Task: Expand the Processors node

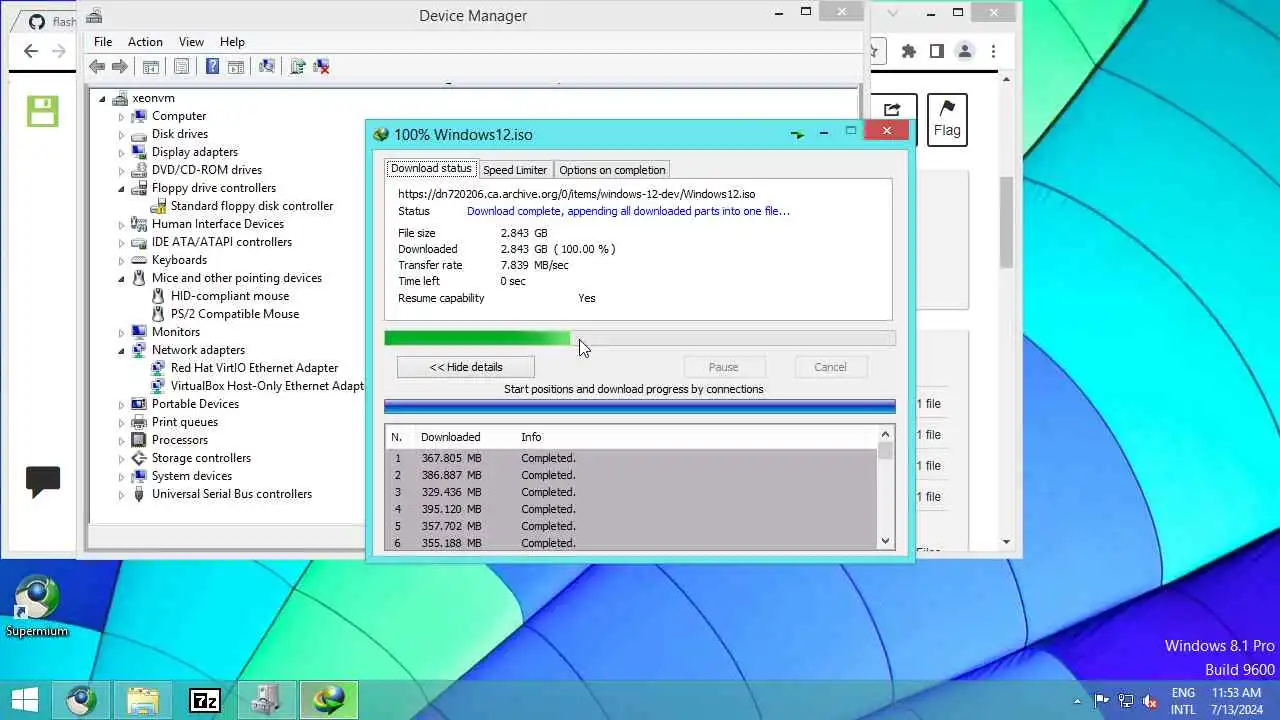Action: [121, 440]
